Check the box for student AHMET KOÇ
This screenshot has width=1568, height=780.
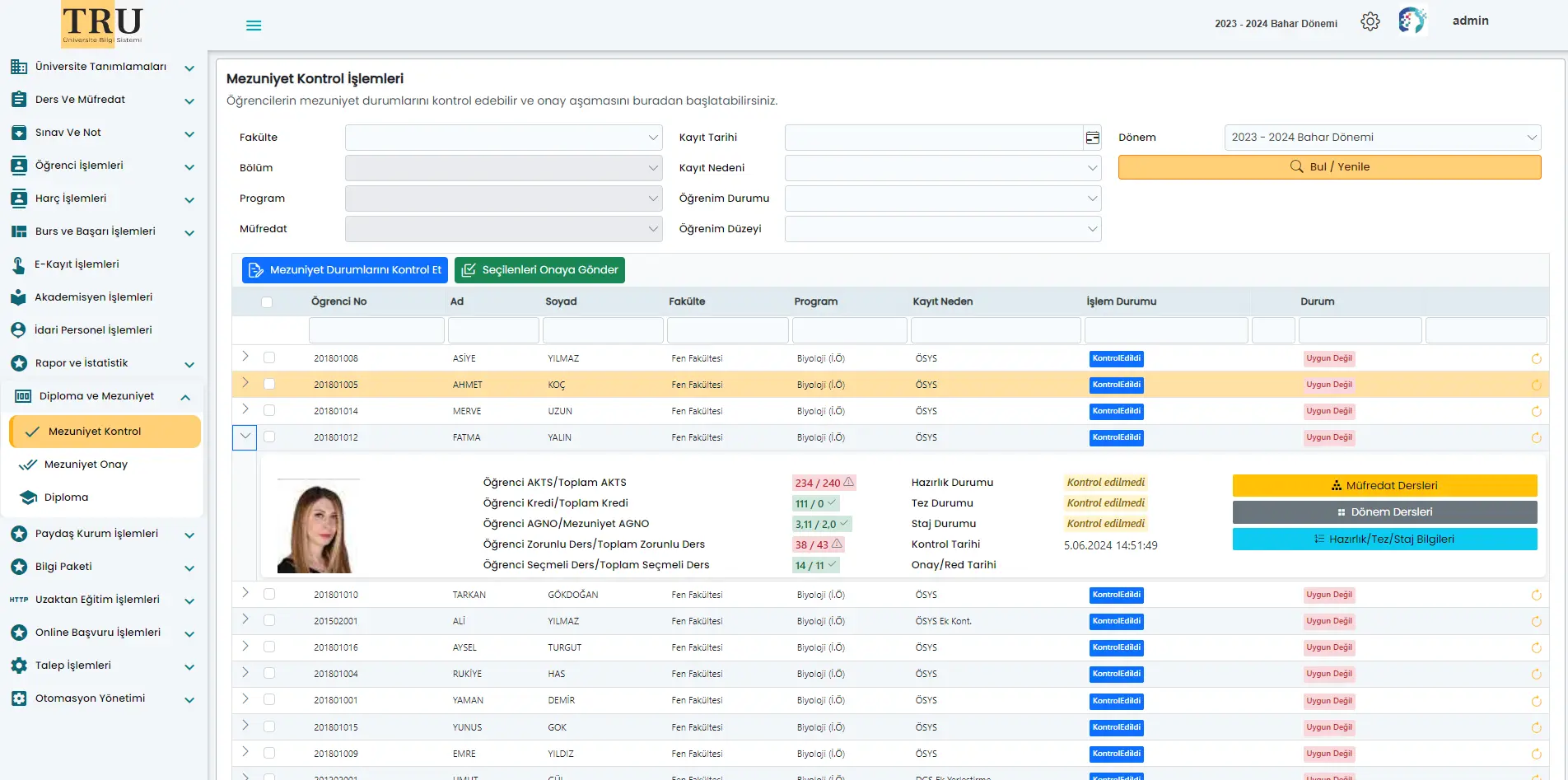tap(269, 385)
